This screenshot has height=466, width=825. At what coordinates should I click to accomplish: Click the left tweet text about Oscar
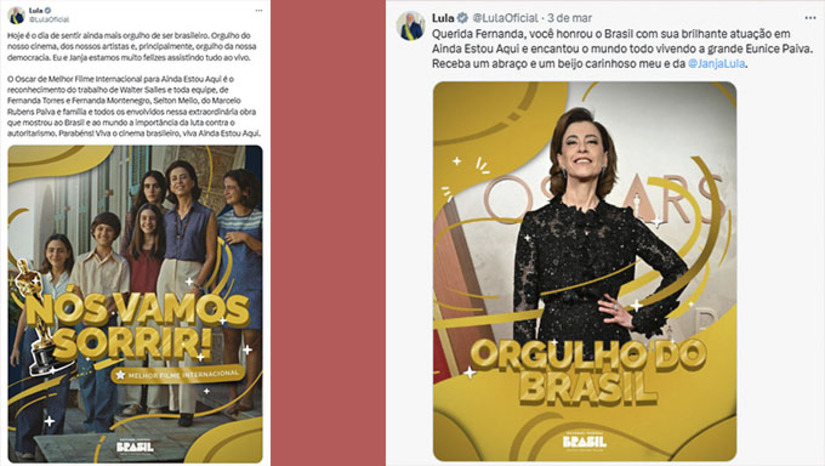pos(134,106)
